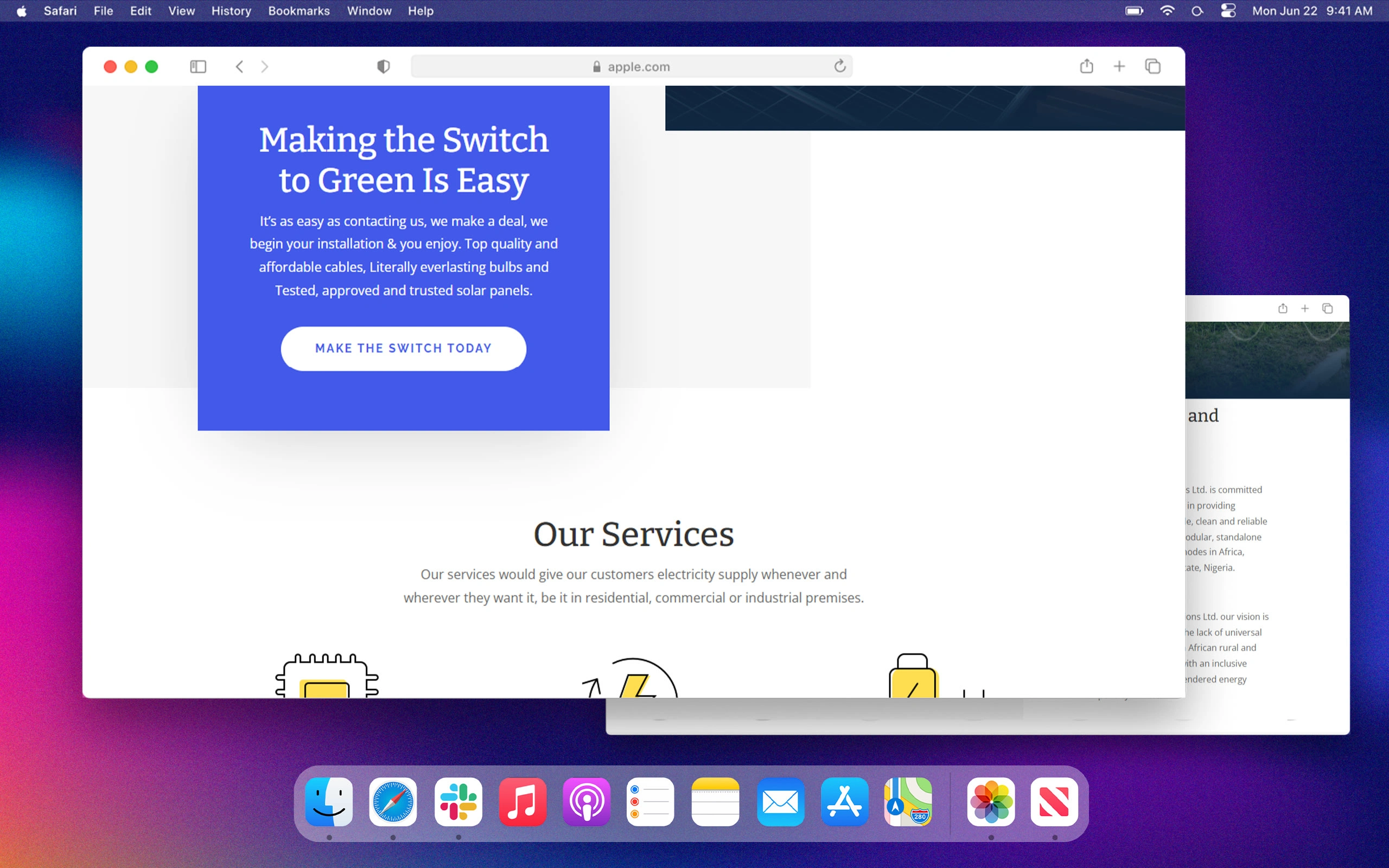Open the Apple menu
The width and height of the screenshot is (1389, 868).
[21, 11]
